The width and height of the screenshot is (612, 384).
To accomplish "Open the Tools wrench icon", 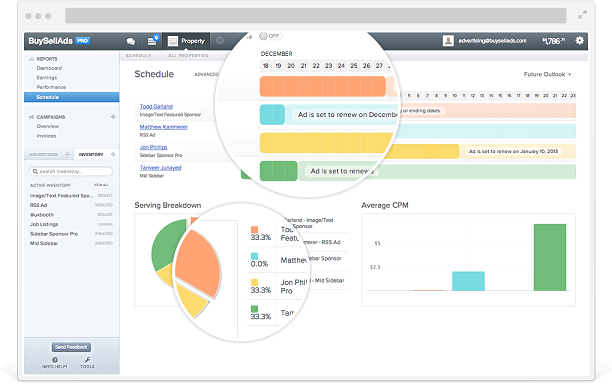I will (87, 360).
